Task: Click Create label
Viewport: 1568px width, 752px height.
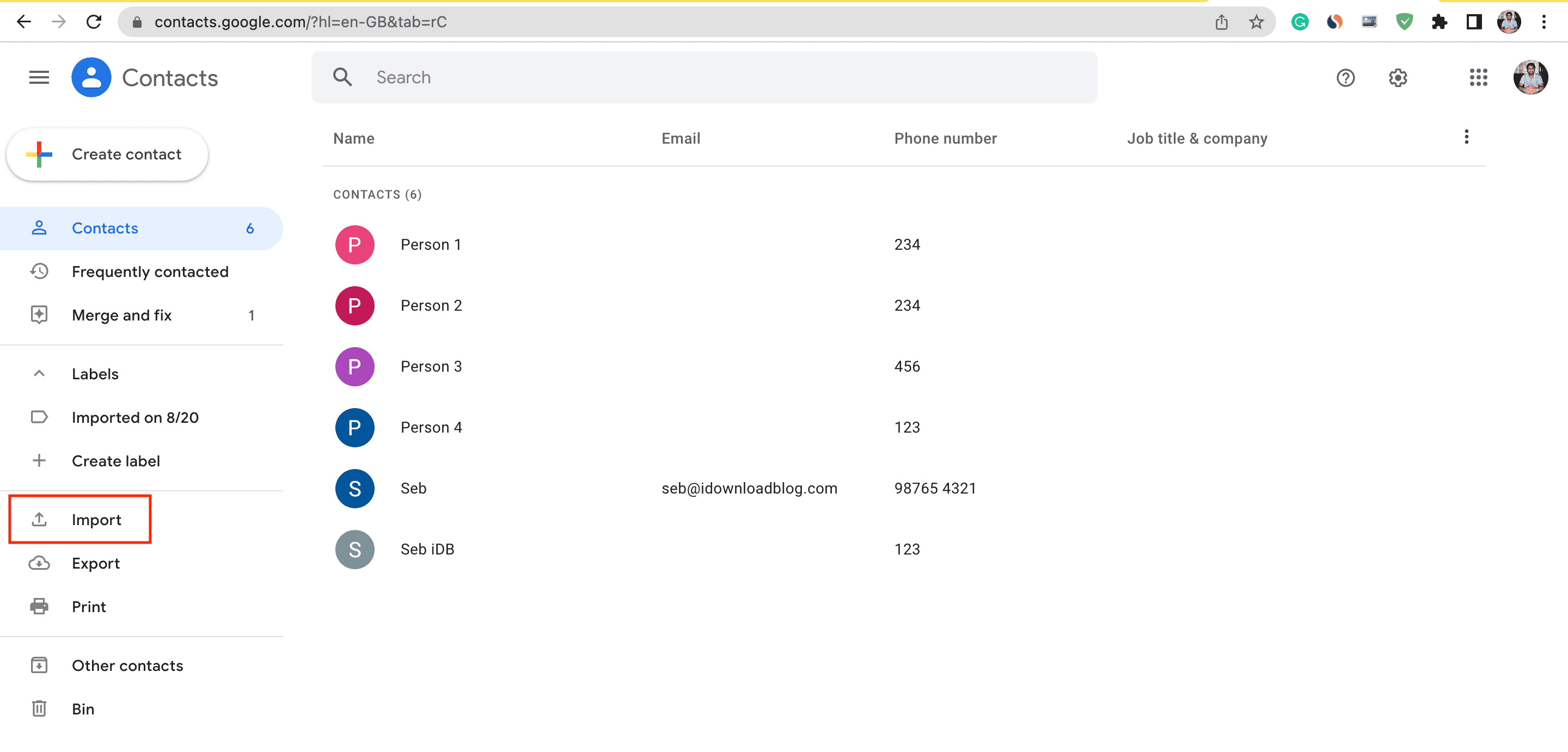Action: click(x=141, y=460)
